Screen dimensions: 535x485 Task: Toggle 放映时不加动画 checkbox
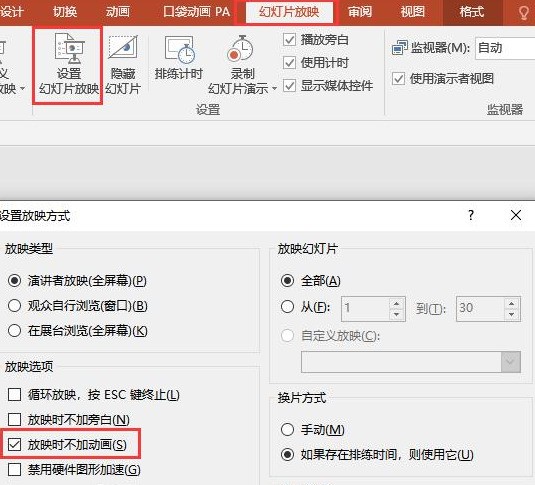pos(14,444)
